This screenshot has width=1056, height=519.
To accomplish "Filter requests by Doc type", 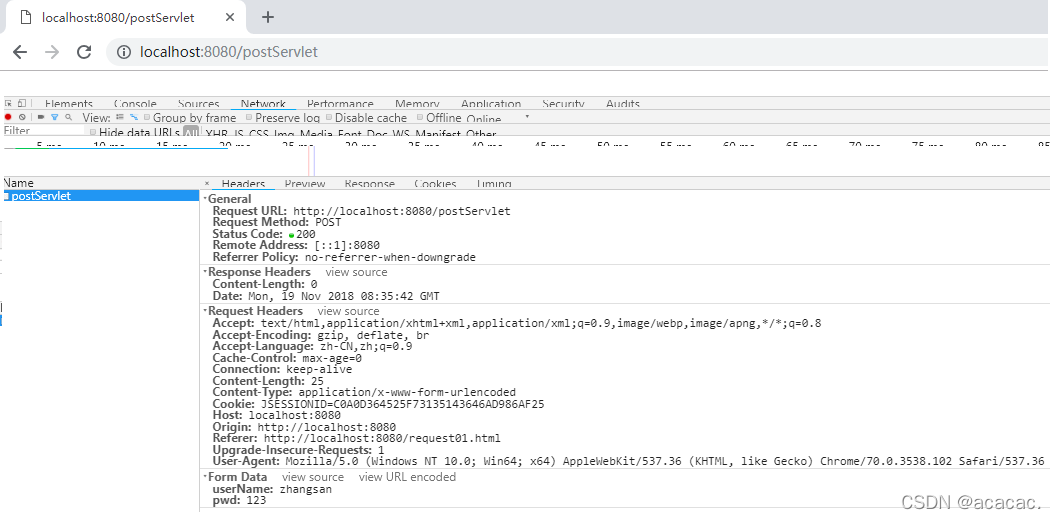I will coord(378,133).
